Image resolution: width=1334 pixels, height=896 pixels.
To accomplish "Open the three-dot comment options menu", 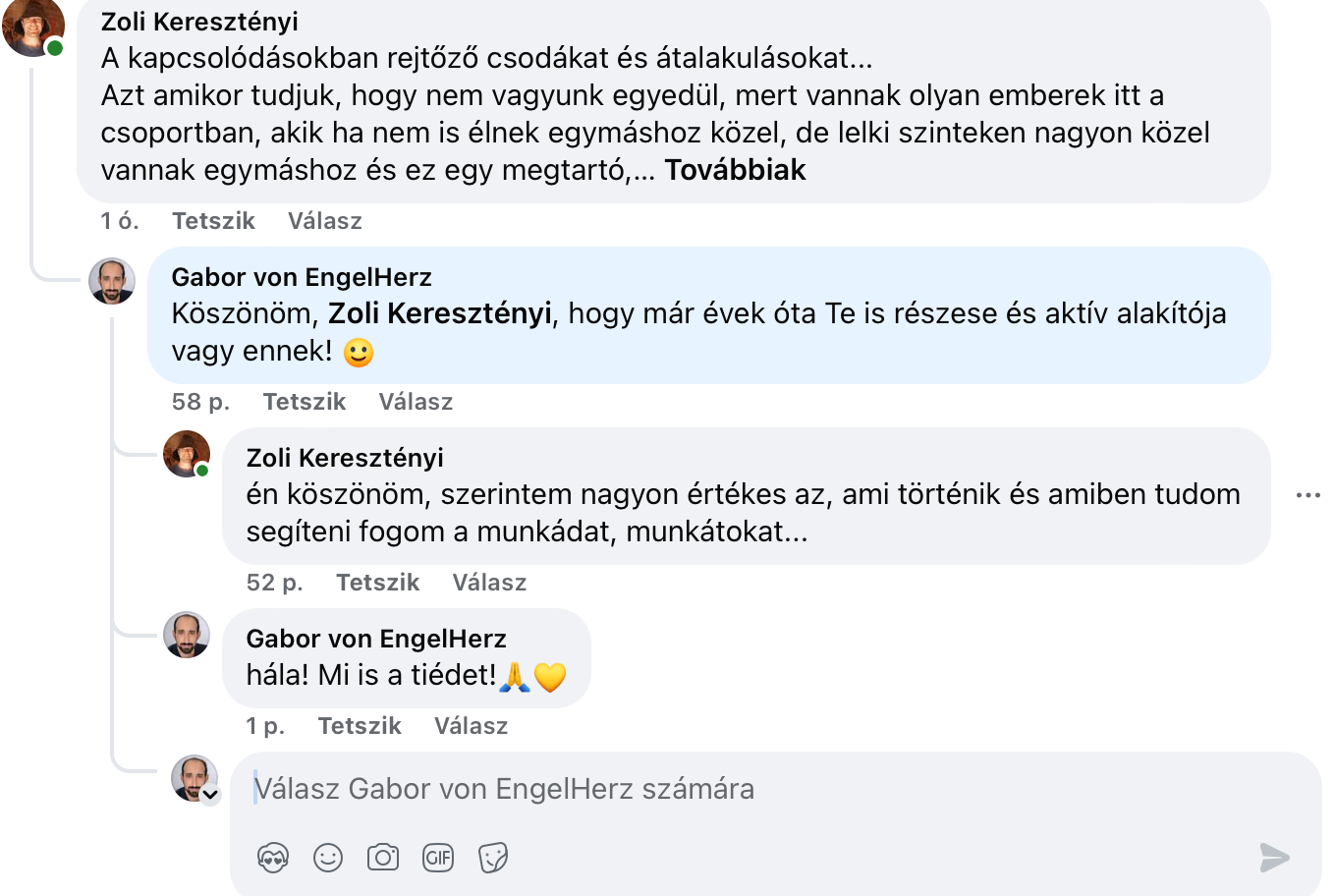I will coord(1308,495).
